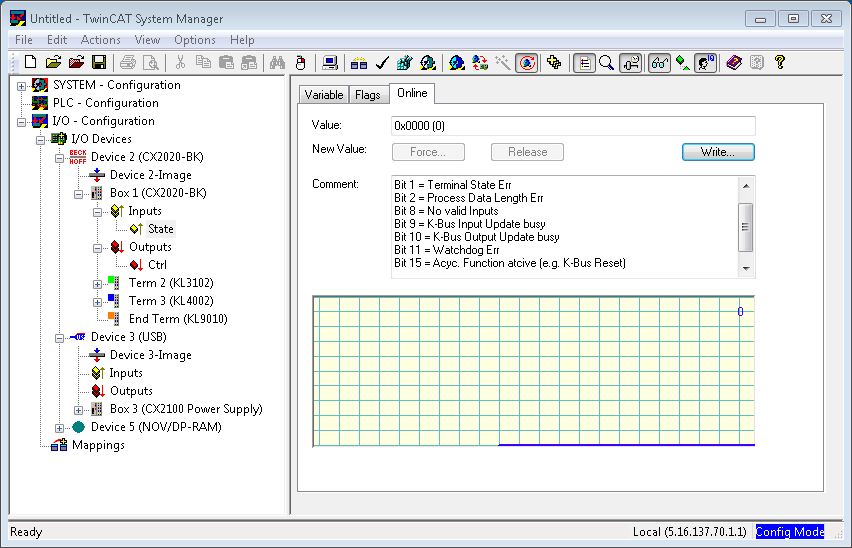
Task: Open the Actions menu
Action: 101,40
